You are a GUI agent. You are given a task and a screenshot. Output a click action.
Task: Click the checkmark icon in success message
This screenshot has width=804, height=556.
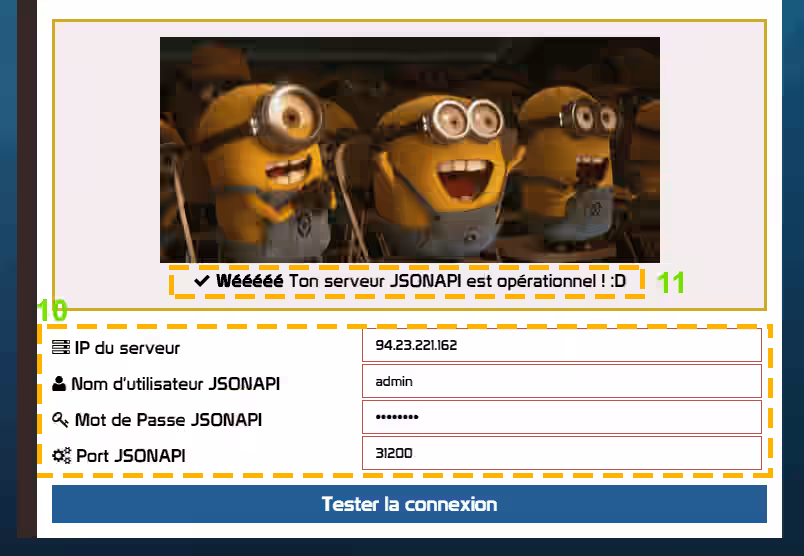coord(202,281)
